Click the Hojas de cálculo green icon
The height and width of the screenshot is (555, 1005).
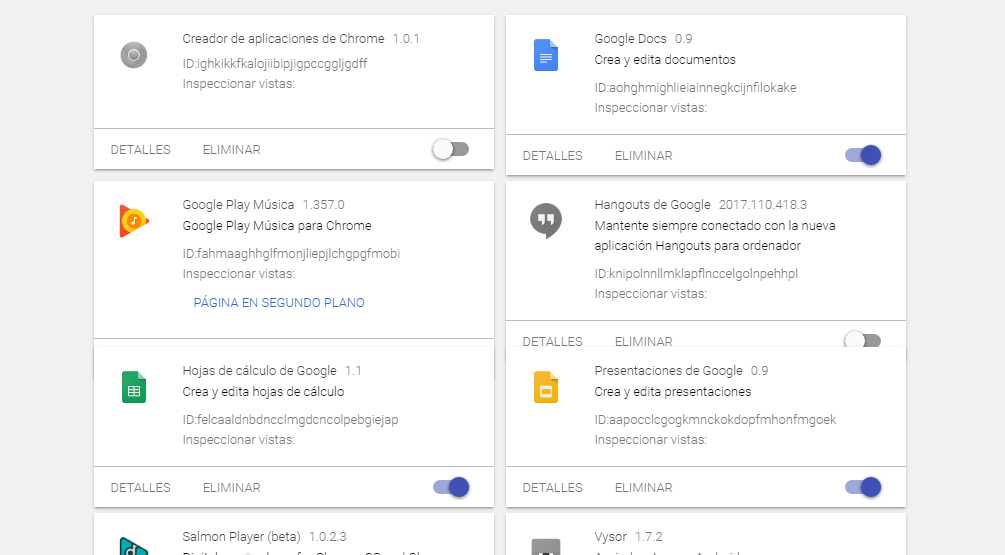134,387
